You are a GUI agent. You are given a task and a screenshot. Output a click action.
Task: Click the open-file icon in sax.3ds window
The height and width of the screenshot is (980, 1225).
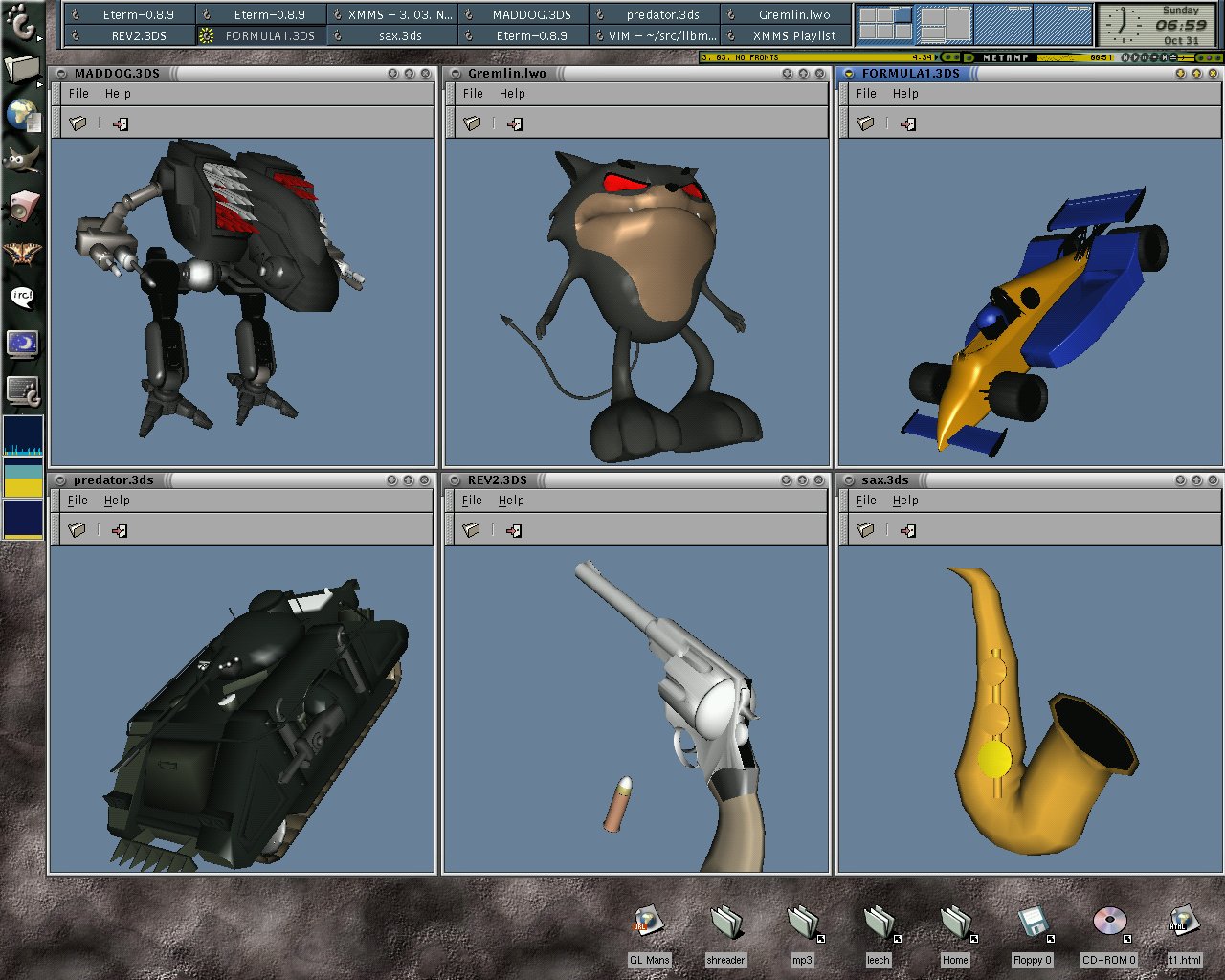[x=865, y=530]
